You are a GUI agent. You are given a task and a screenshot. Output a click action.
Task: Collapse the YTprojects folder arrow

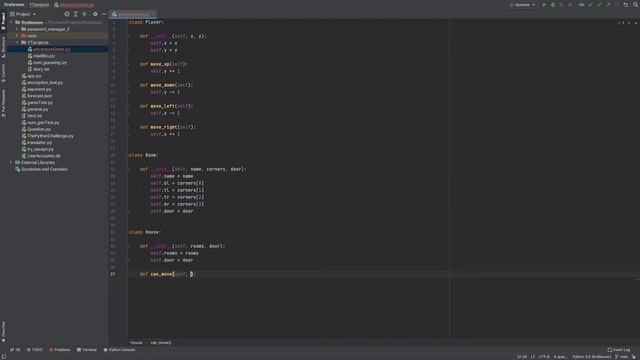coord(17,42)
